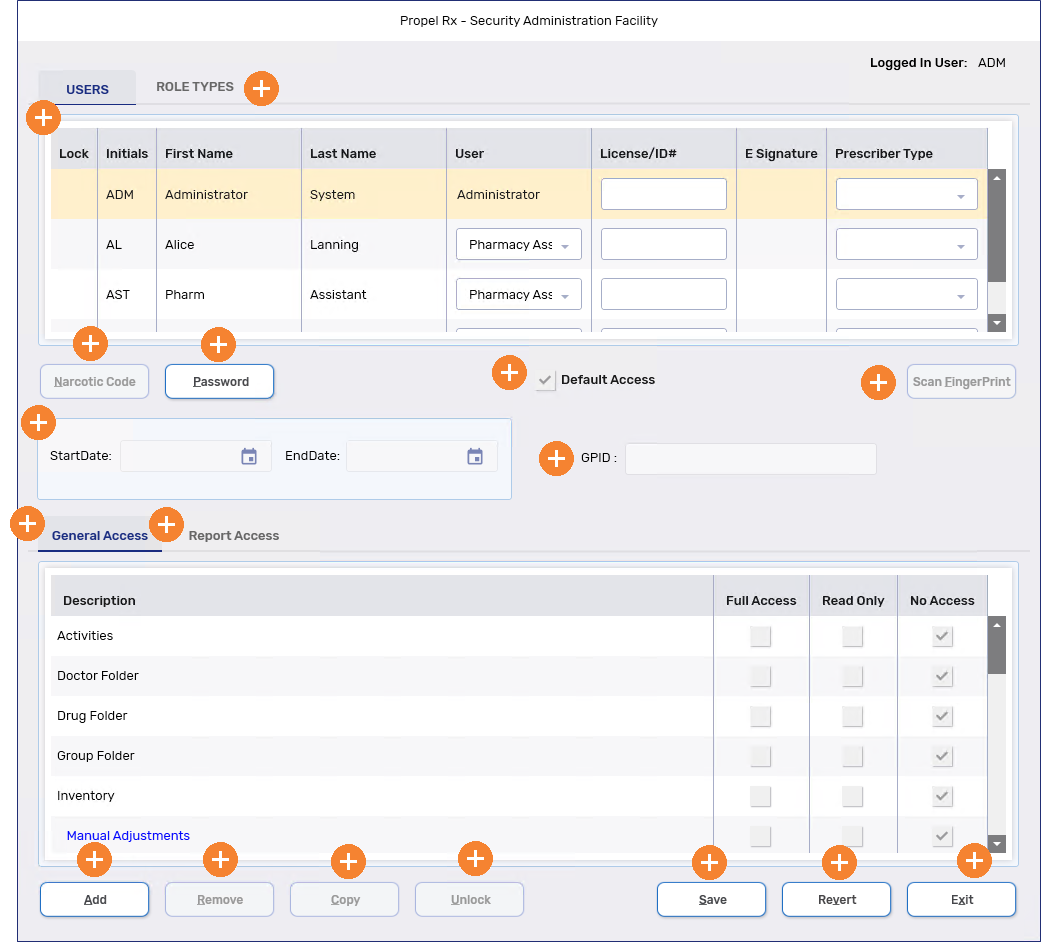1041x942 pixels.
Task: Uncheck No Access for Activities
Action: tap(941, 636)
